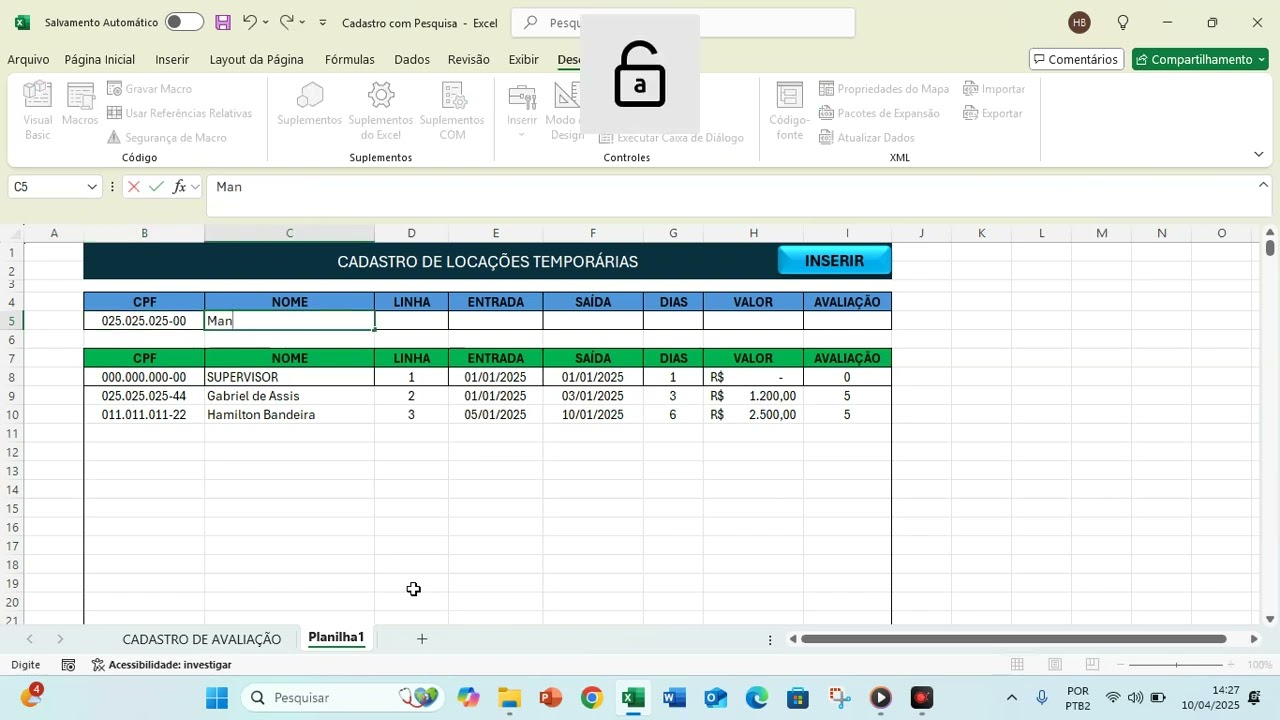Click the Importar XML button
The image size is (1280, 720).
point(994,89)
